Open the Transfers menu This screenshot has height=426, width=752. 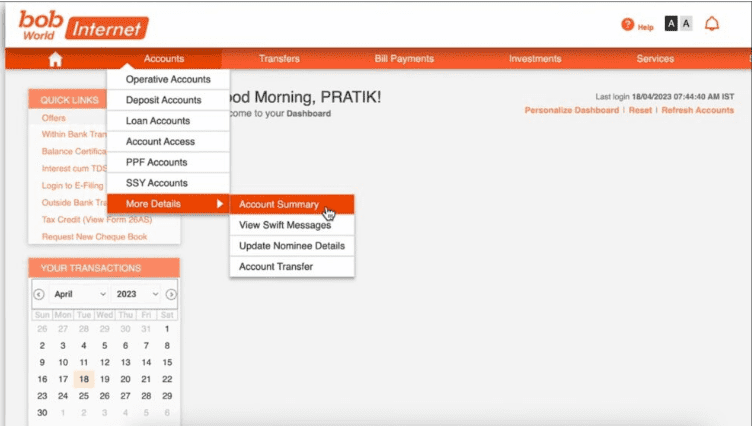point(279,59)
